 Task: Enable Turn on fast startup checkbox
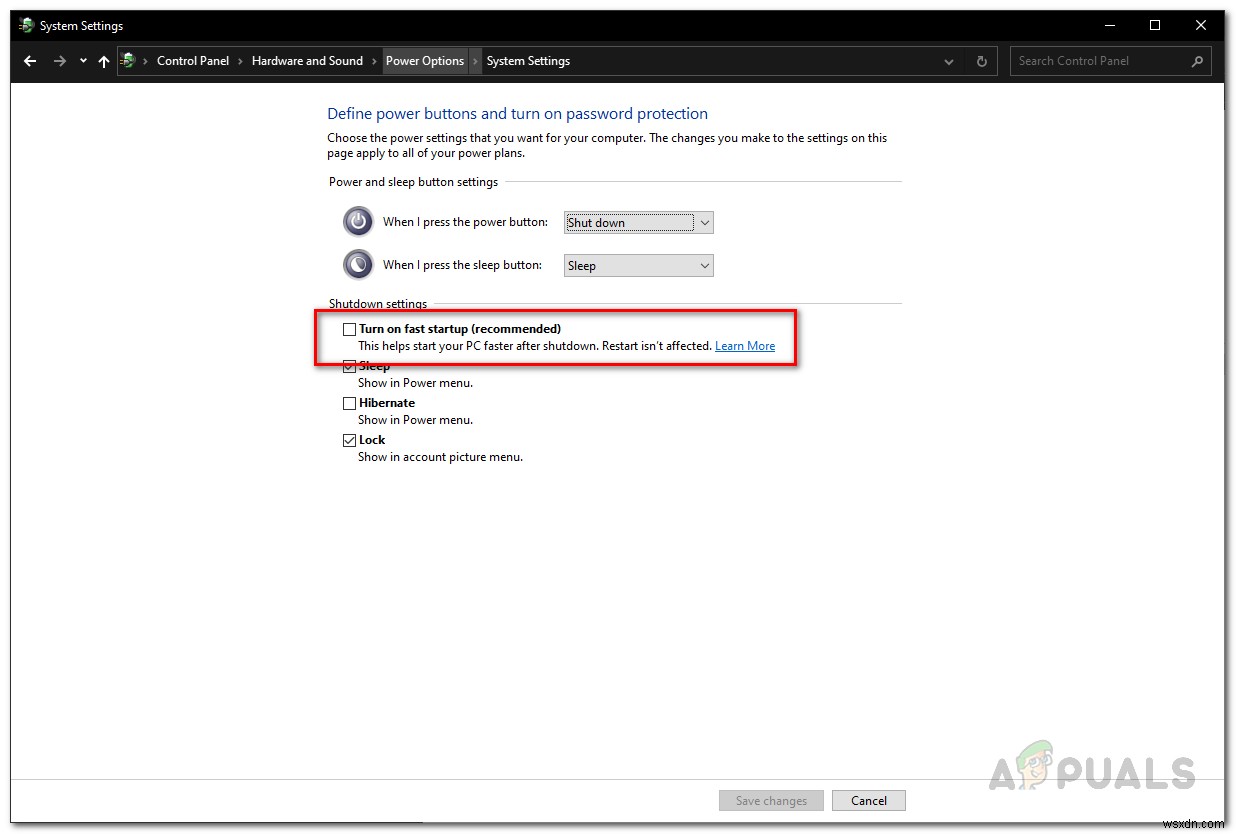pyautogui.click(x=349, y=328)
